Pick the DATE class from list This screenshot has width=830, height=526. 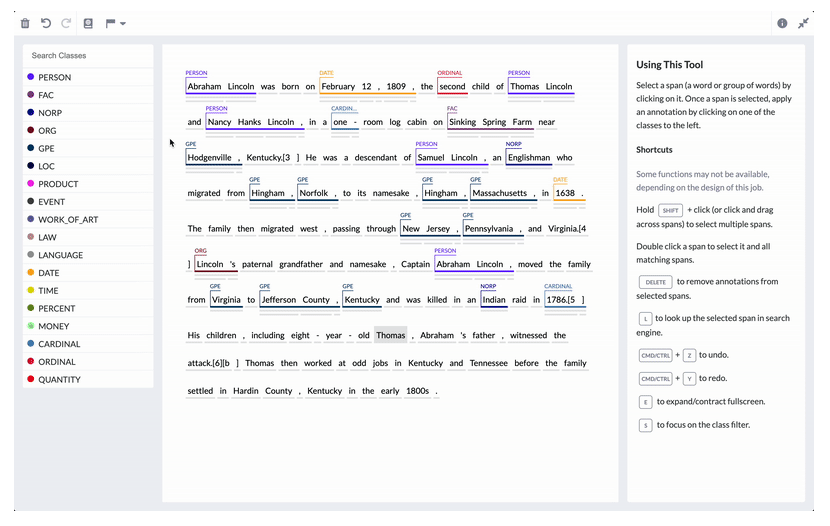[49, 273]
